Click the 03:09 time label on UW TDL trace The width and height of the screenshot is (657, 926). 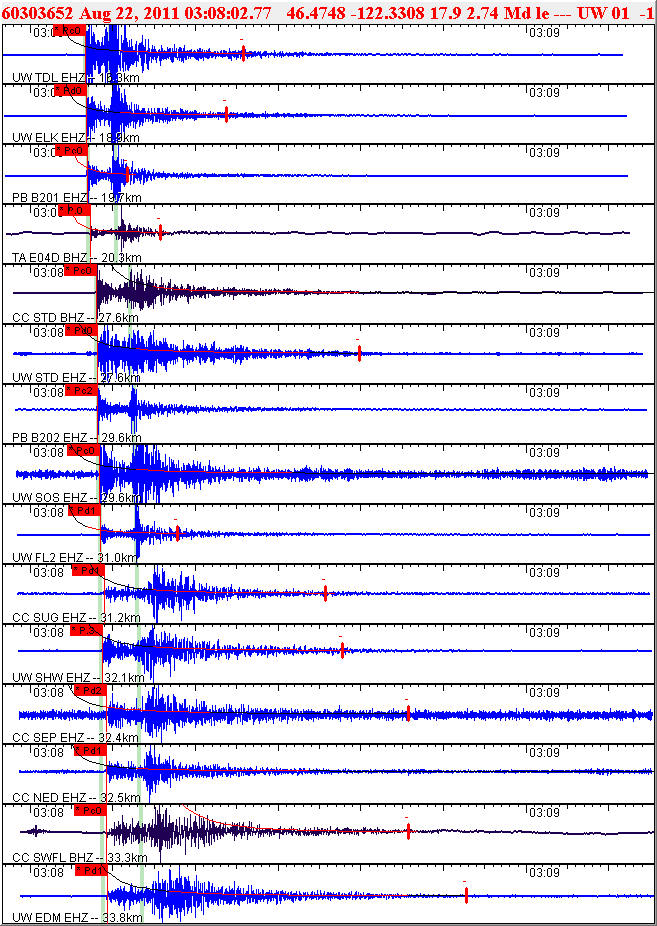pos(542,32)
